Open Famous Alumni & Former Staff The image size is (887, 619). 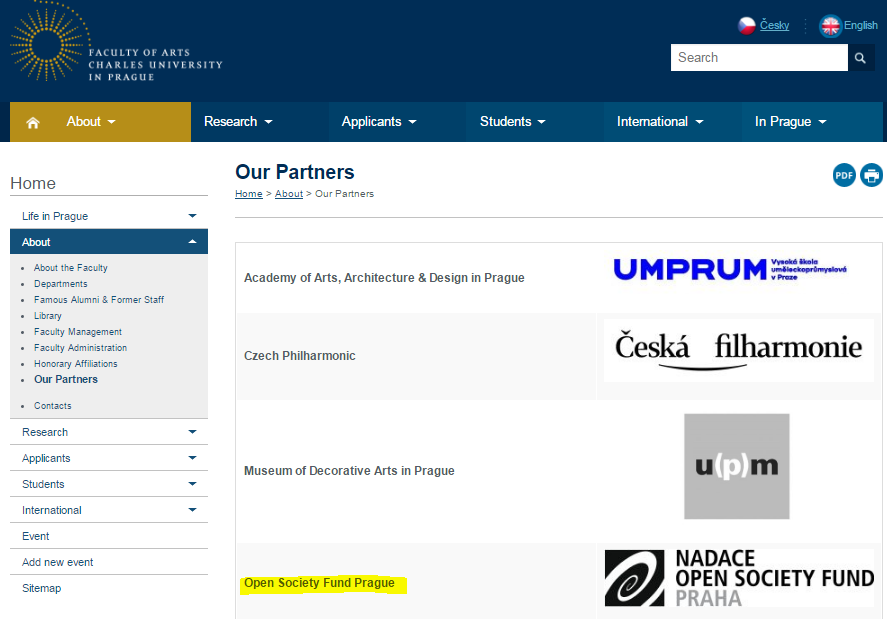pyautogui.click(x=99, y=299)
